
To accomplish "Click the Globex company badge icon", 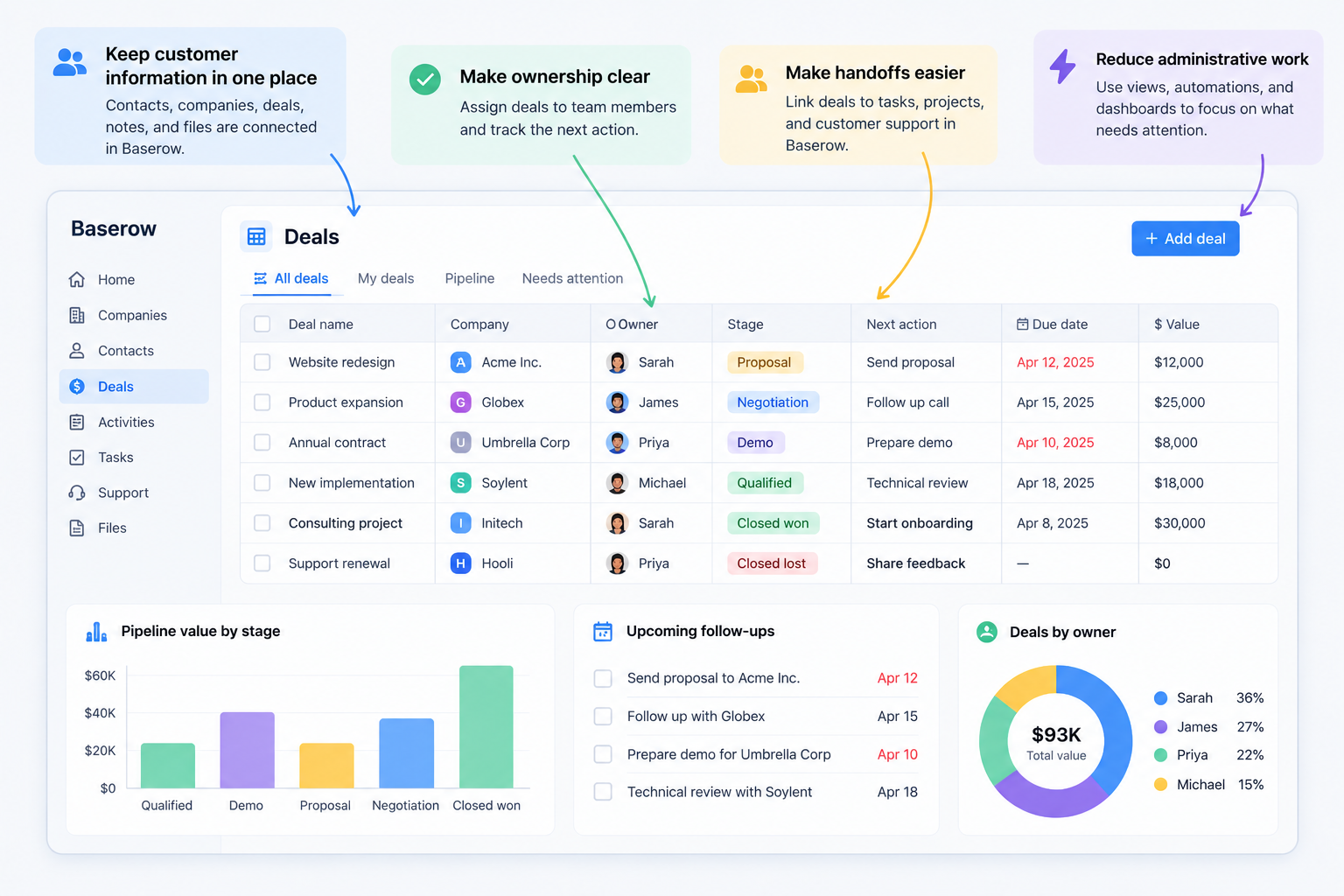I will 461,402.
